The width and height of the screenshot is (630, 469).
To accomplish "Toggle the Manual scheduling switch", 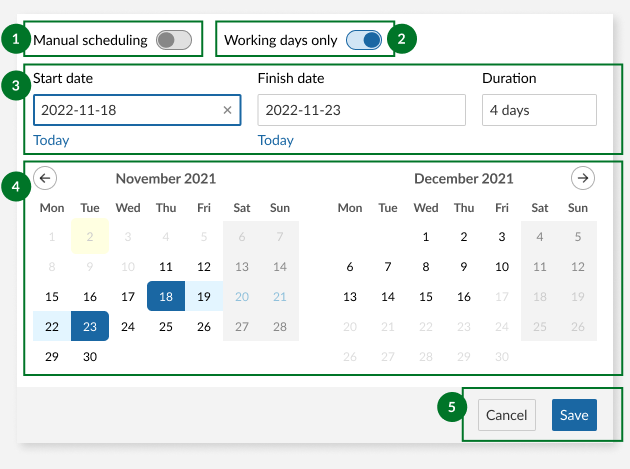I will pos(173,40).
